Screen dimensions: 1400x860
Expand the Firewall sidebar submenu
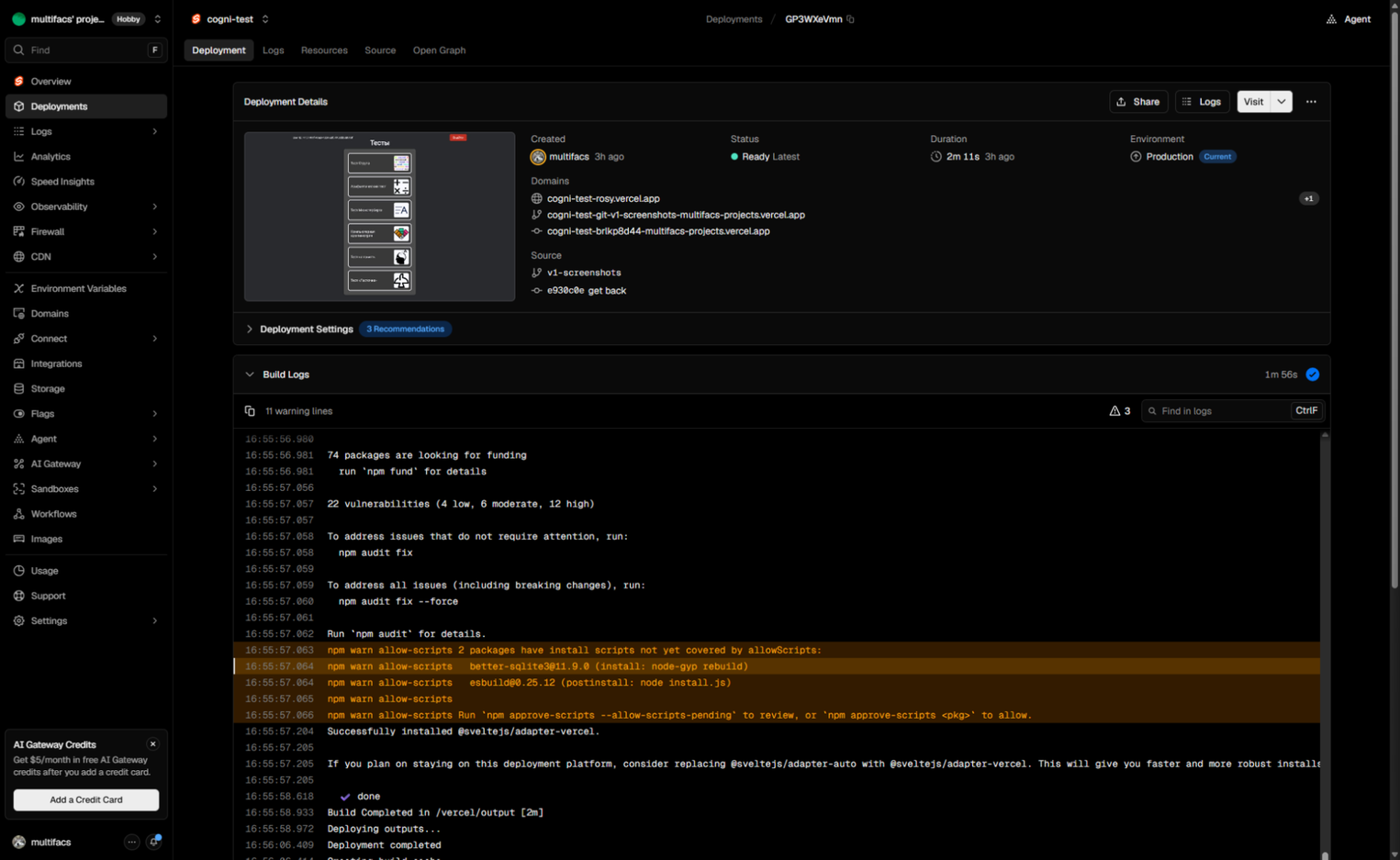pyautogui.click(x=154, y=232)
